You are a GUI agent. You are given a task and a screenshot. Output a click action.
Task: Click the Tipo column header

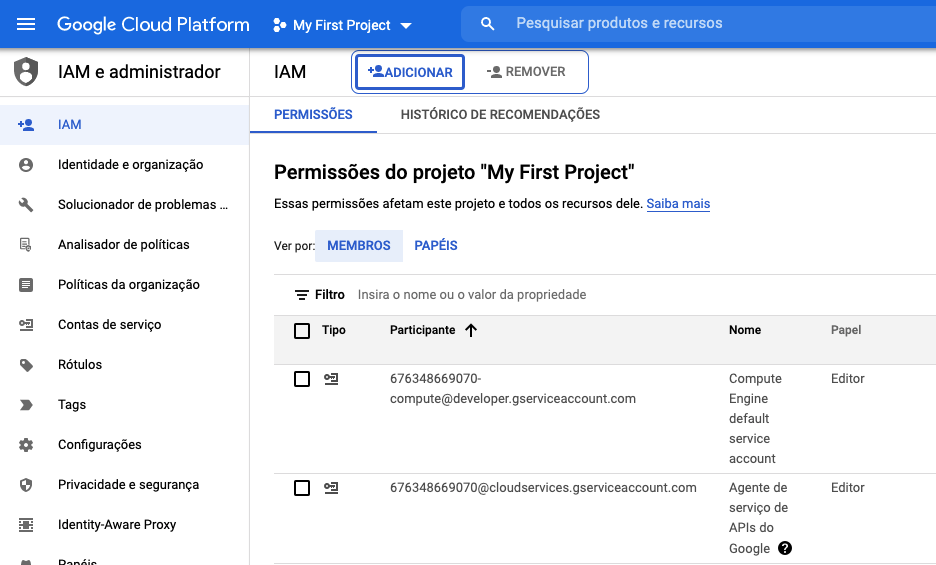pyautogui.click(x=334, y=330)
